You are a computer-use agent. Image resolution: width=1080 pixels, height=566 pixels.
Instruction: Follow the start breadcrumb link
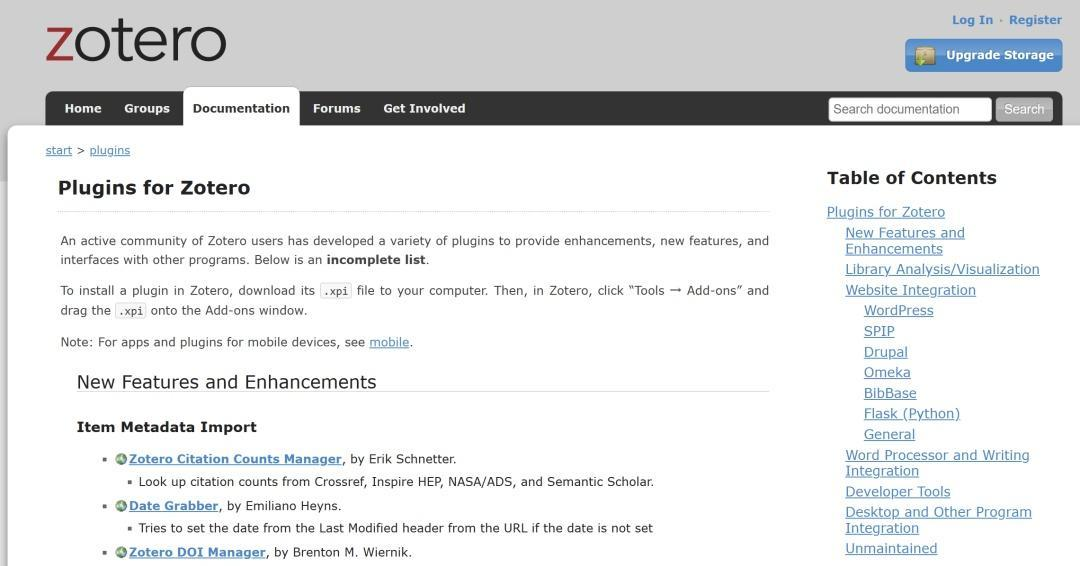pyautogui.click(x=59, y=150)
